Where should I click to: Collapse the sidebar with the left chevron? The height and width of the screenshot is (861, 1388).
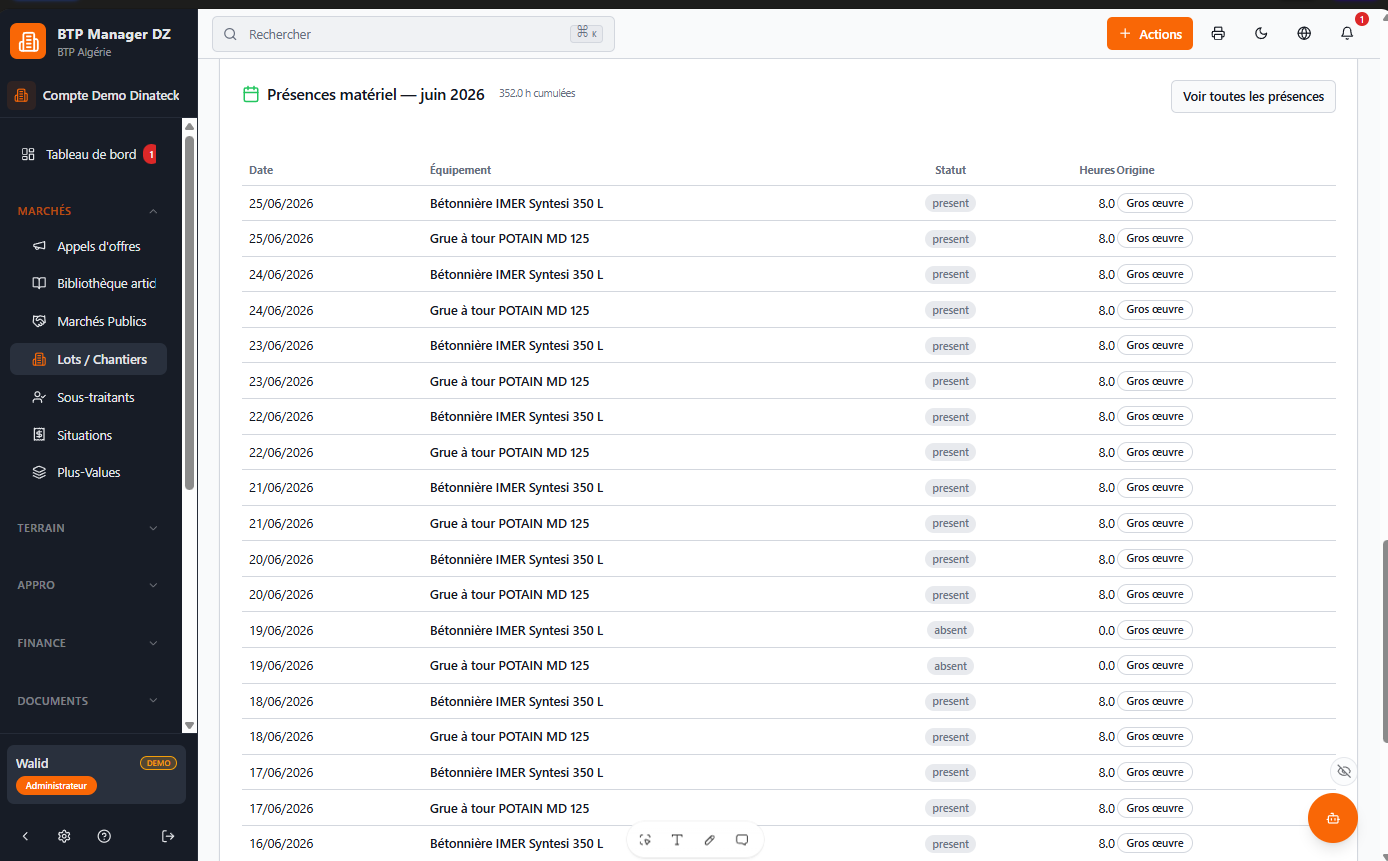[x=26, y=836]
